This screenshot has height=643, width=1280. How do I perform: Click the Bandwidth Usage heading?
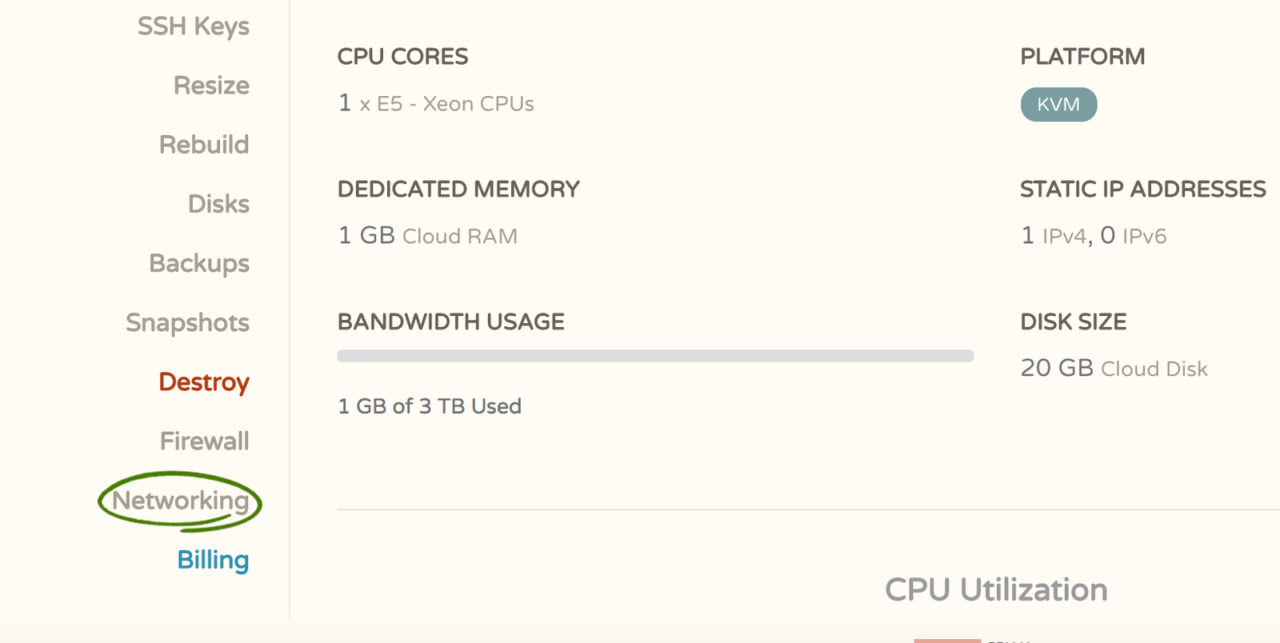[x=451, y=322]
